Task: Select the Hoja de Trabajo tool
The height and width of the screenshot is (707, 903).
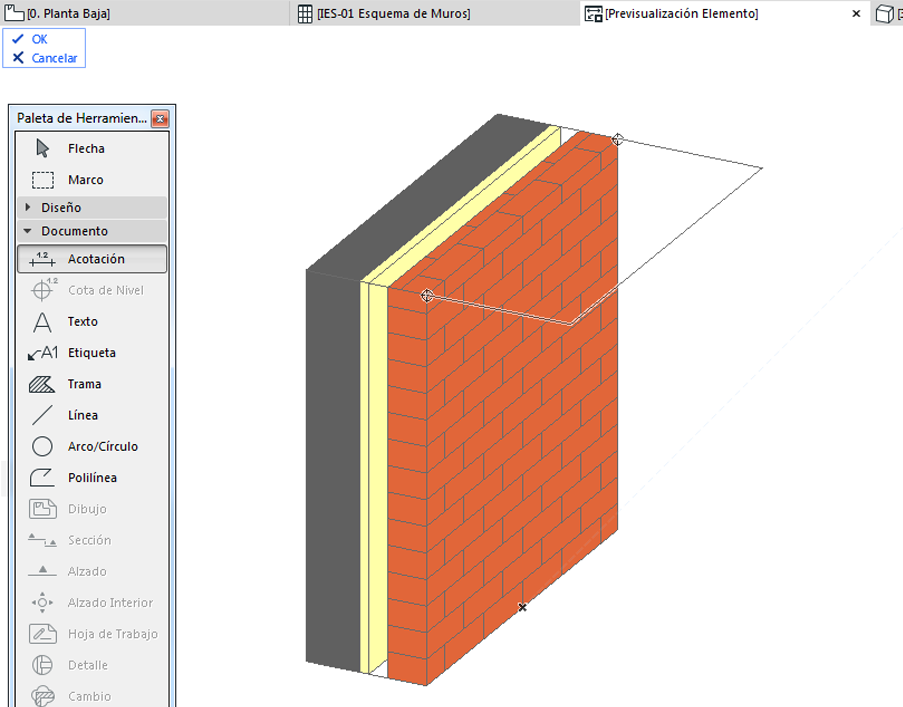Action: pos(92,634)
